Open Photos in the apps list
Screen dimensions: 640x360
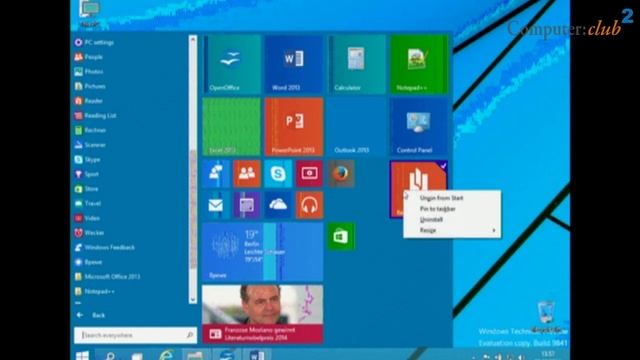click(89, 72)
